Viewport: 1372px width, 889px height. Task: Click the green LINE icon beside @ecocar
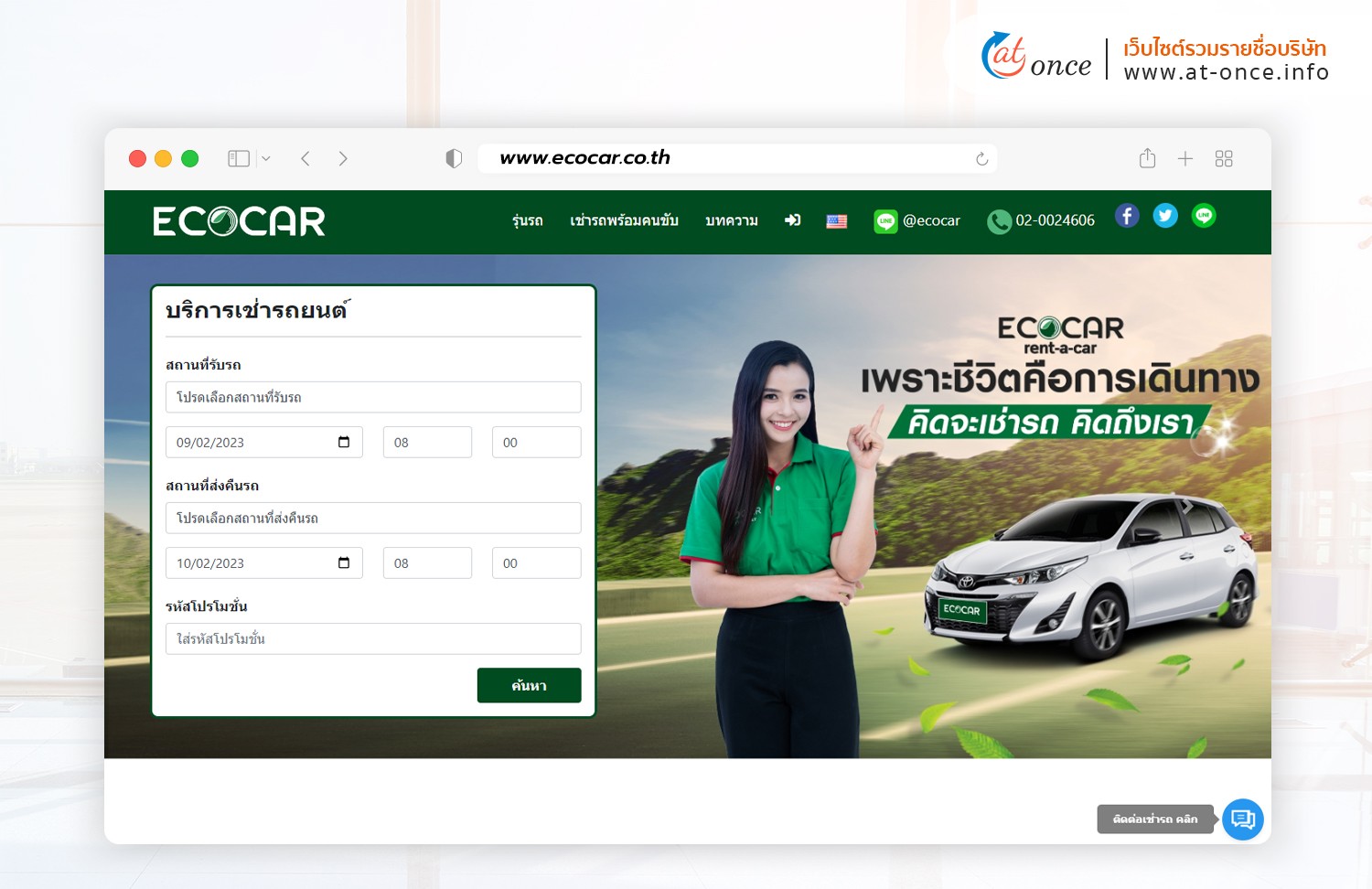click(885, 221)
